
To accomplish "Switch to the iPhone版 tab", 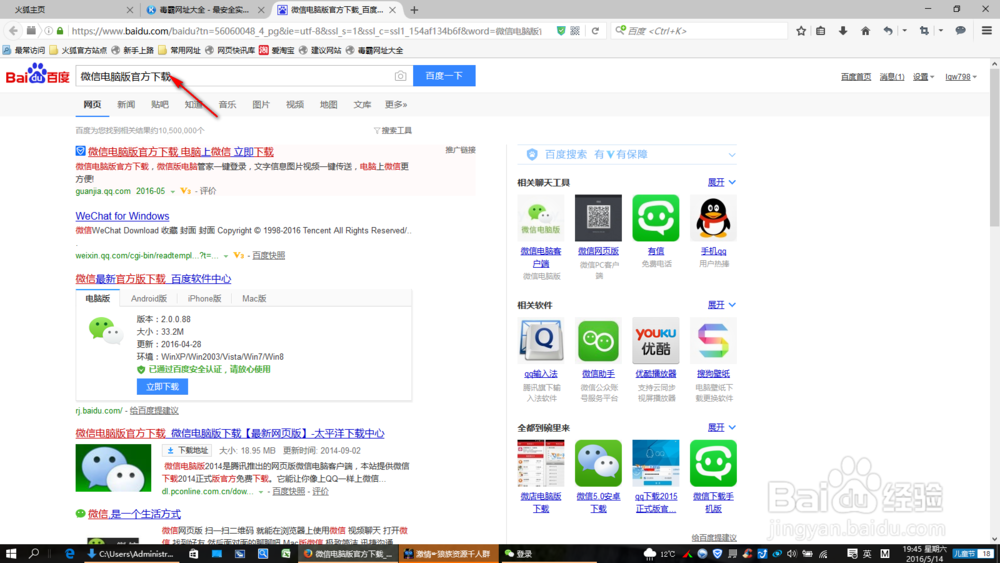I will [204, 298].
